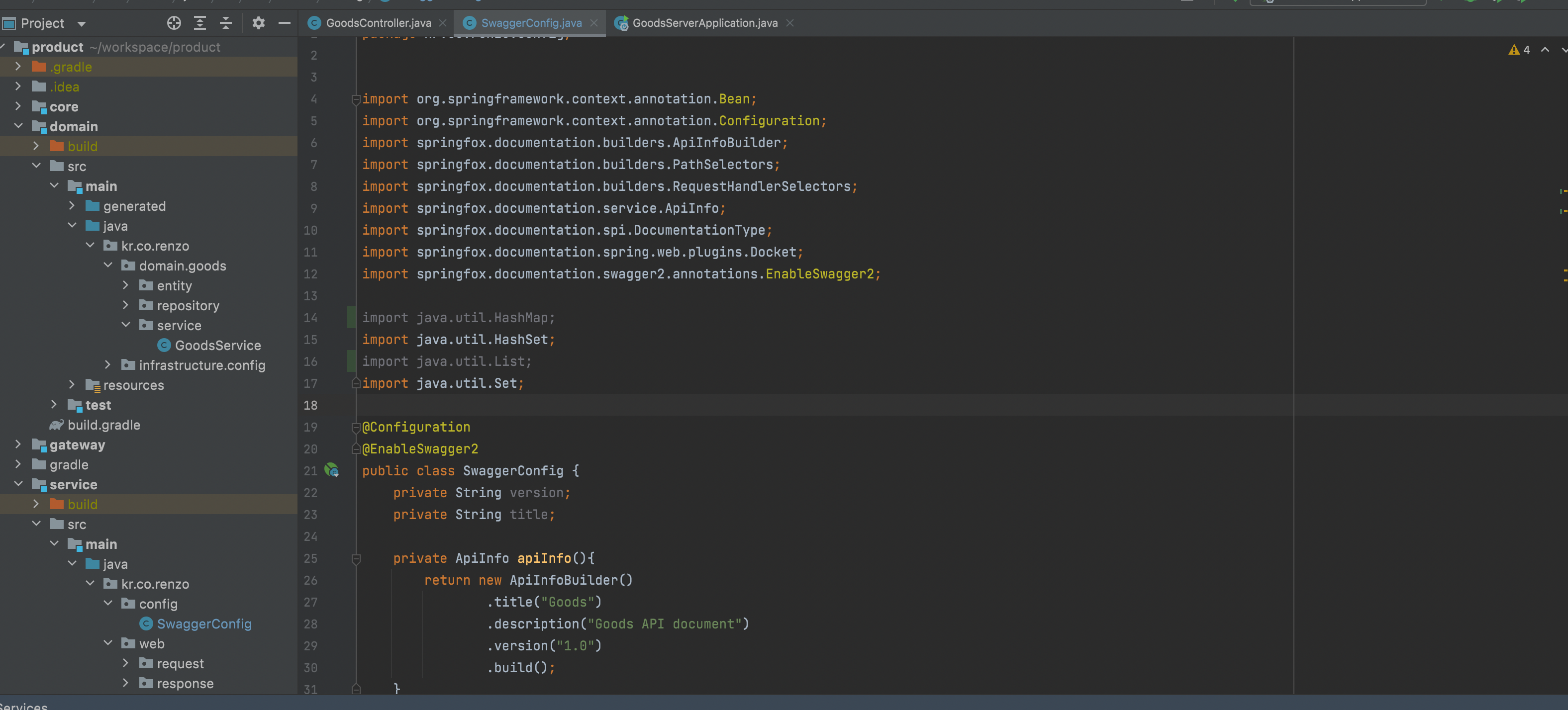Fold the import block at line 4

pyautogui.click(x=356, y=99)
